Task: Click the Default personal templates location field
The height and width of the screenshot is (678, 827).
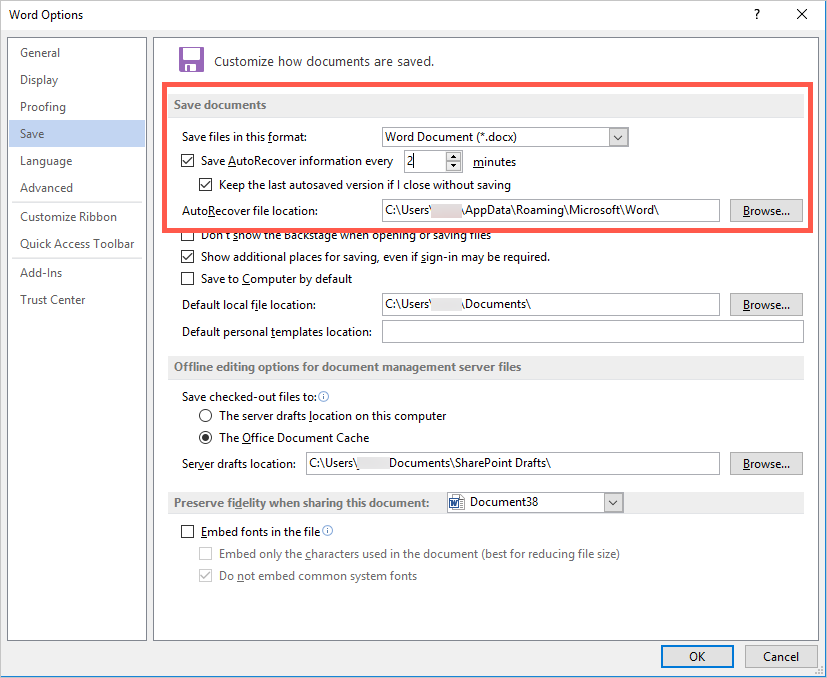Action: (592, 332)
